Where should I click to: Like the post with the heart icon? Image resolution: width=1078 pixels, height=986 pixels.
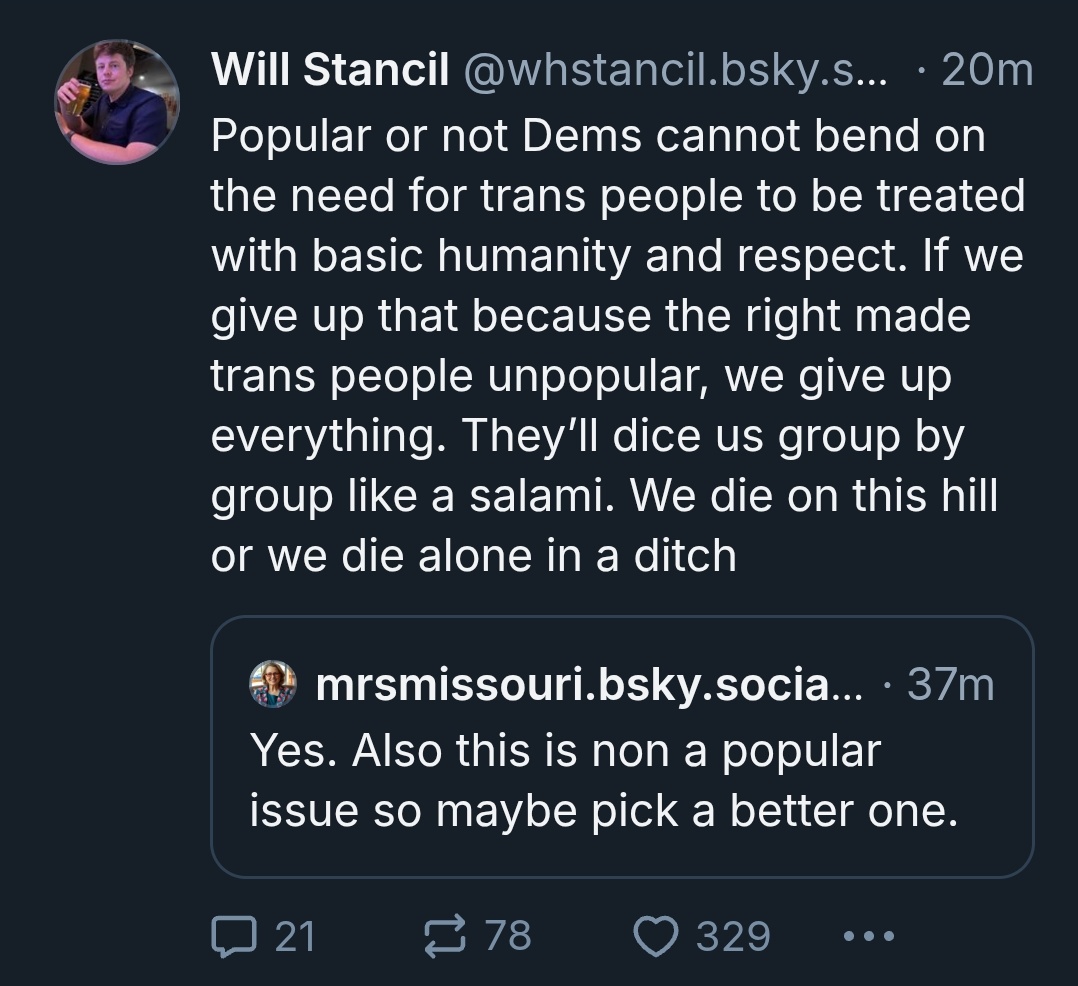click(656, 936)
